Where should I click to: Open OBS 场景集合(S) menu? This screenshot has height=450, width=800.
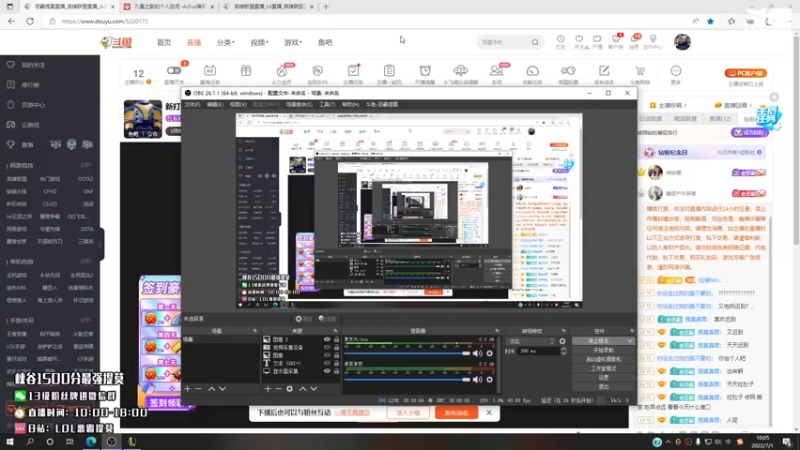coord(299,105)
